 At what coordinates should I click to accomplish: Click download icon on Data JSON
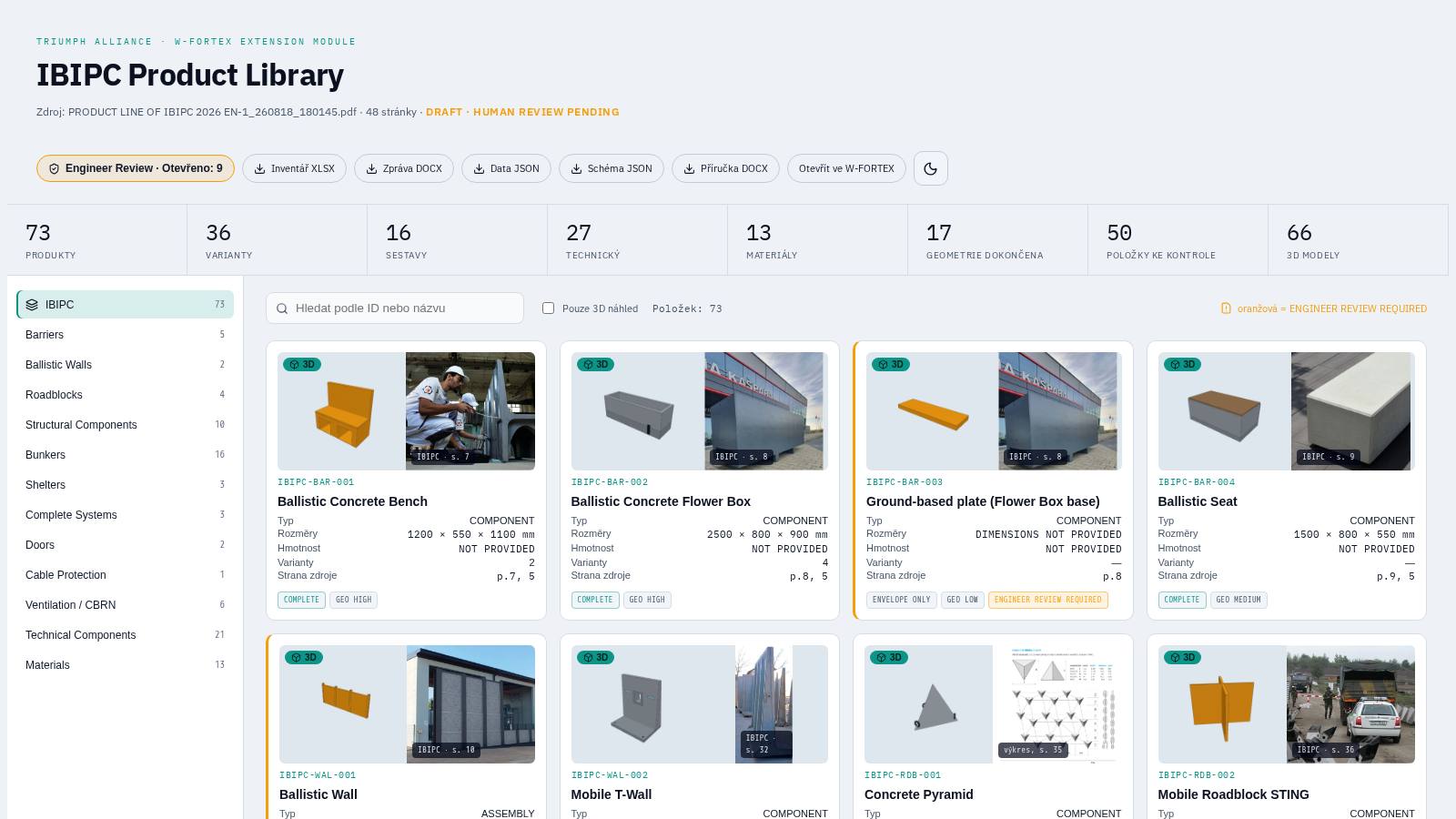[x=479, y=168]
